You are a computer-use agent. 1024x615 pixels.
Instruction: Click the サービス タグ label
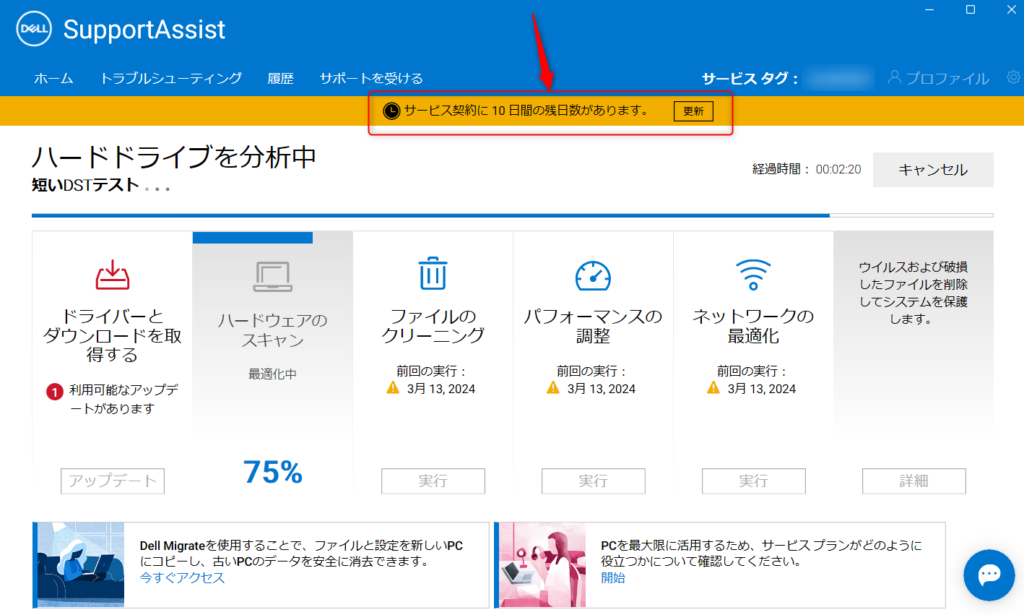[750, 79]
